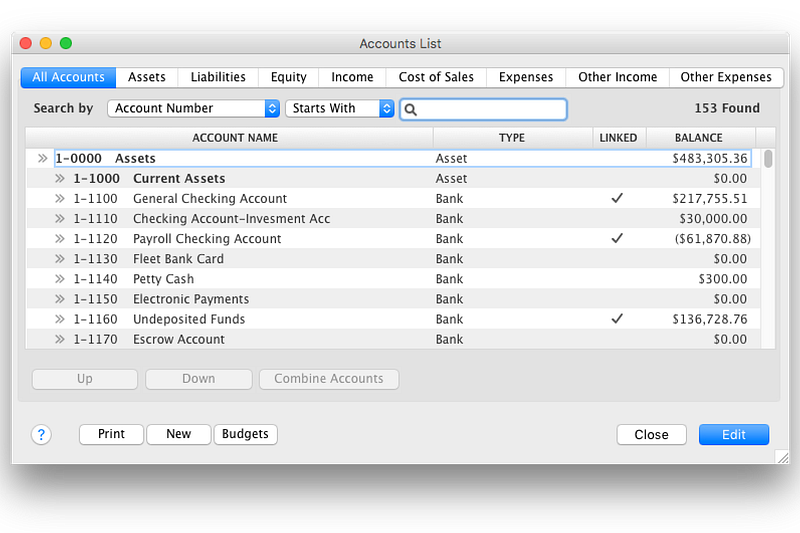Click the blue Edit button
This screenshot has width=800, height=533.
(734, 435)
